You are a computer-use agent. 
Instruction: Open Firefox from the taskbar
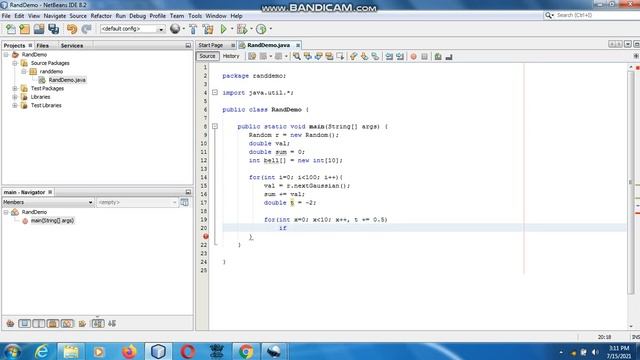tap(129, 351)
